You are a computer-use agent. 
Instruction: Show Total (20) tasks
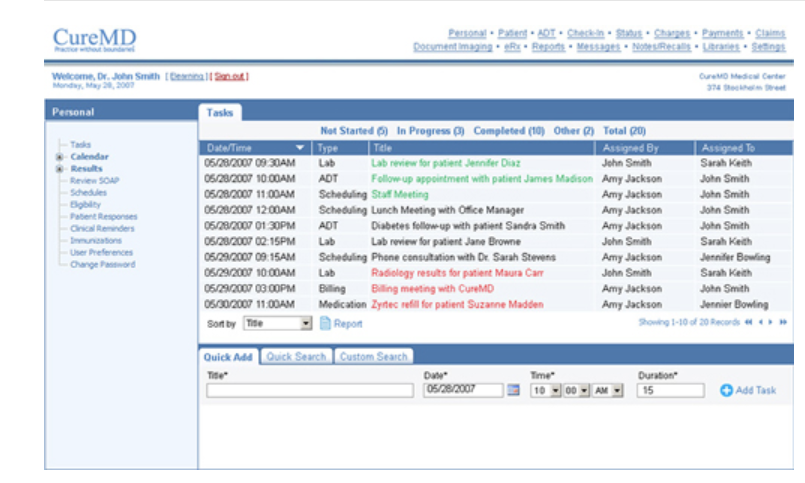click(x=624, y=131)
